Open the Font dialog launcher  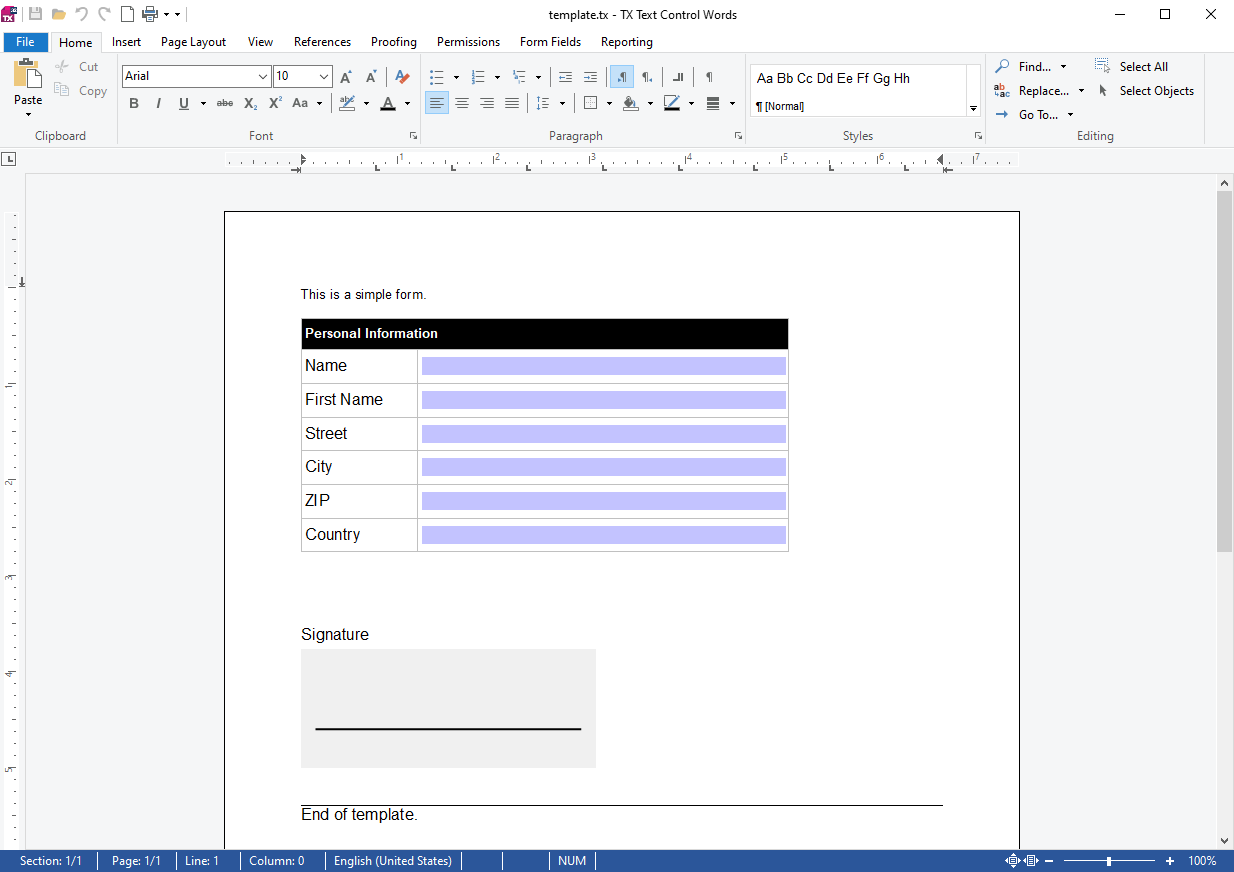pyautogui.click(x=413, y=135)
